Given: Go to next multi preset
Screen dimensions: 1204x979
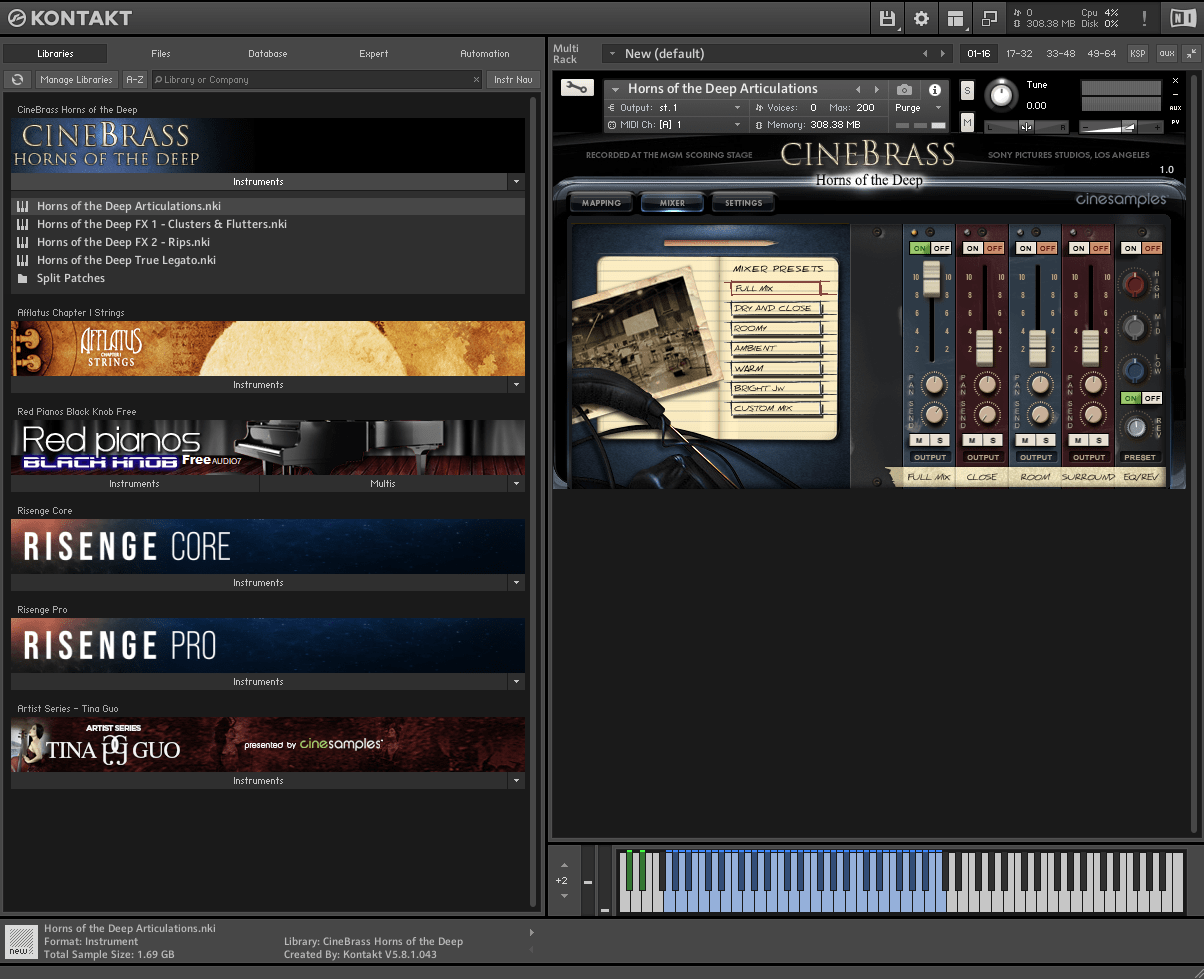Looking at the screenshot, I should [x=942, y=54].
